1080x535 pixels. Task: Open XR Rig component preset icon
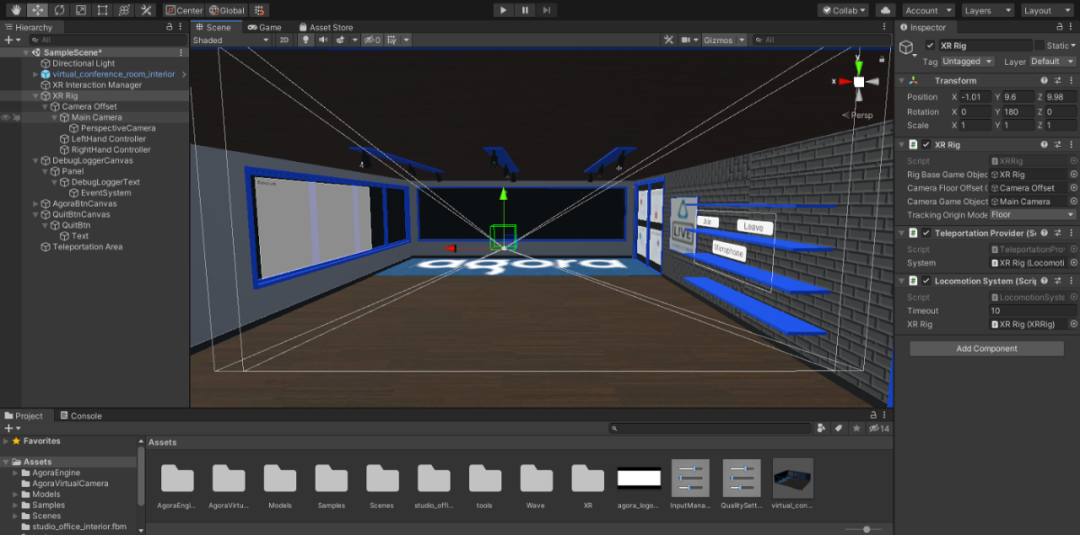click(x=1058, y=145)
